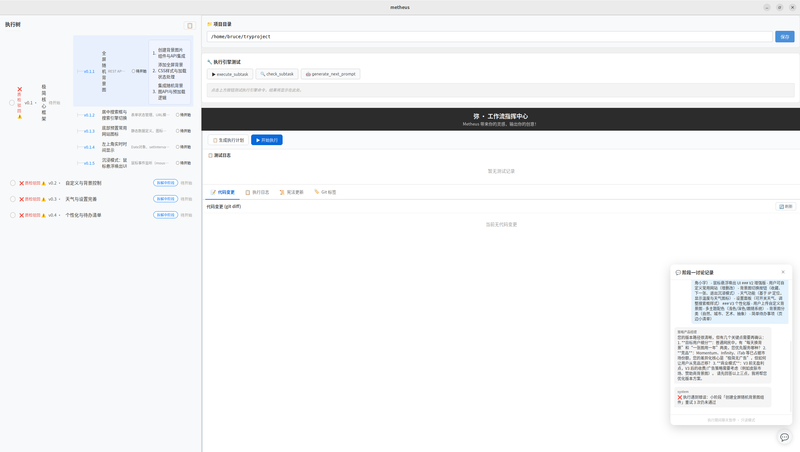Click the red X icon beside v0.1
This screenshot has height=452, width=800.
[x=20, y=89]
